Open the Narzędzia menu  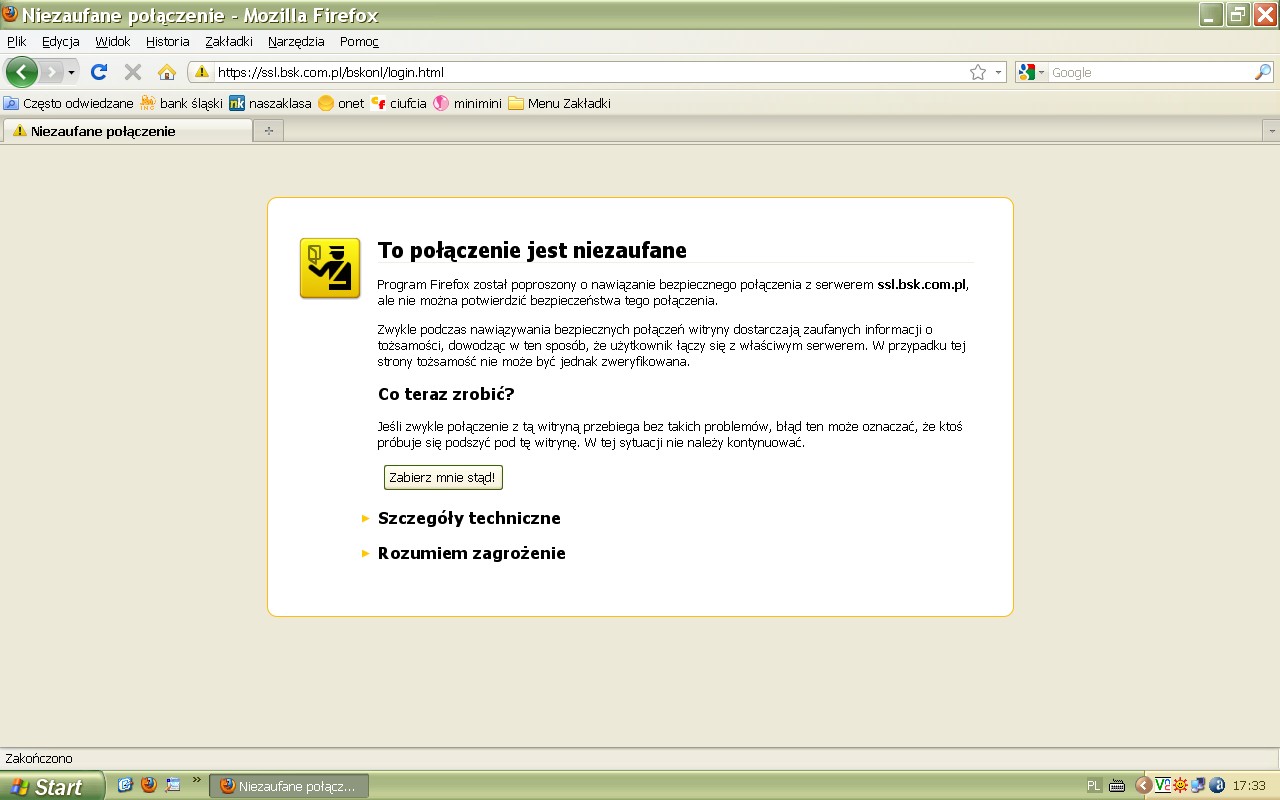(x=296, y=41)
